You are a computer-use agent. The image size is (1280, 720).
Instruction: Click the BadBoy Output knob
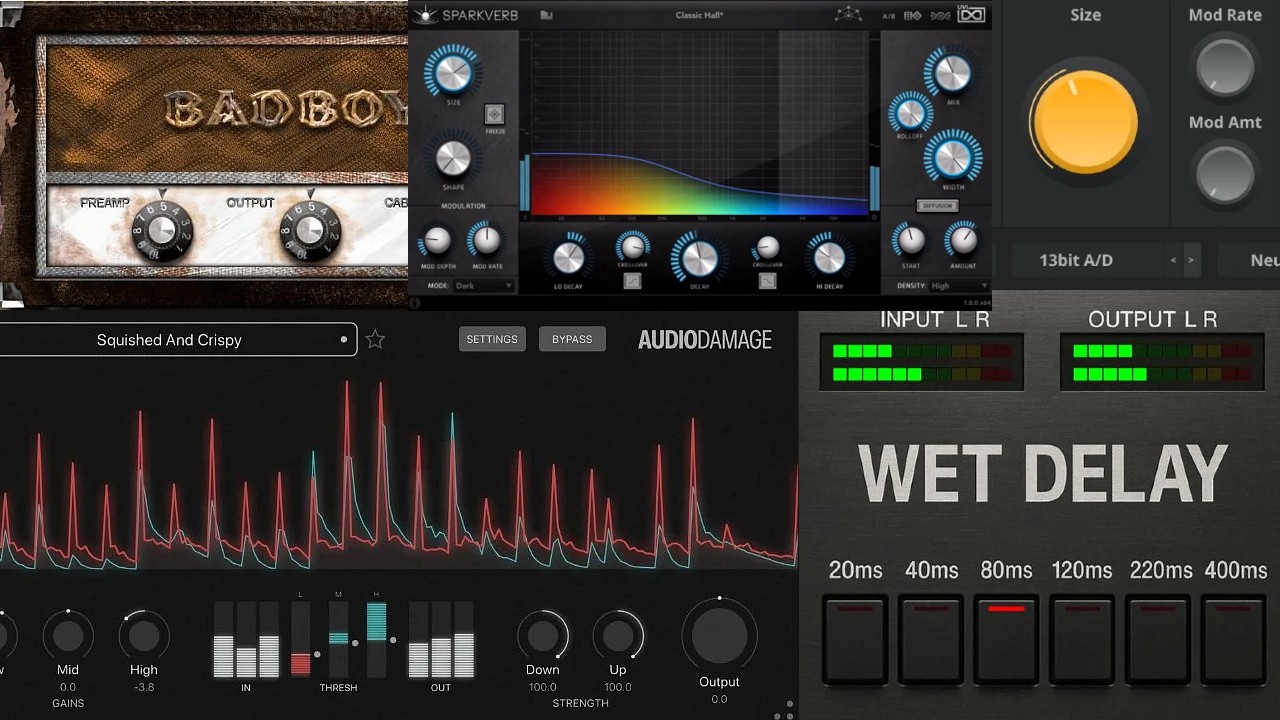click(309, 231)
